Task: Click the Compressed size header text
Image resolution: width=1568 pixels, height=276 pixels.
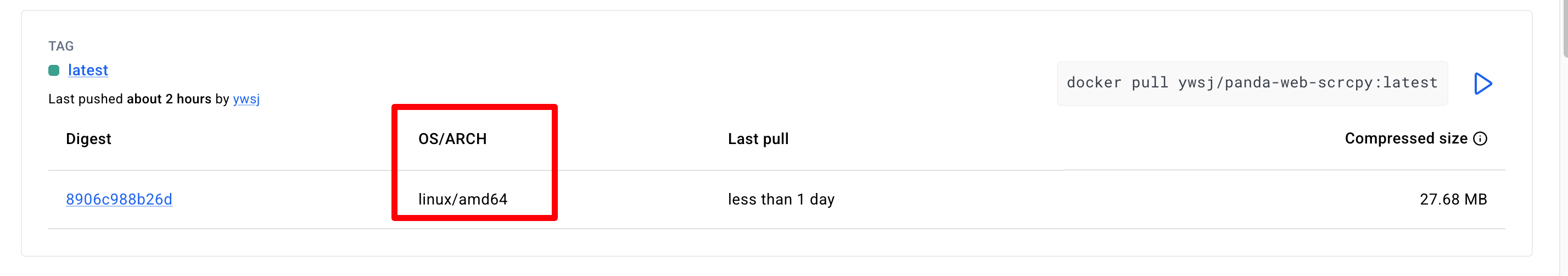Action: click(1405, 139)
